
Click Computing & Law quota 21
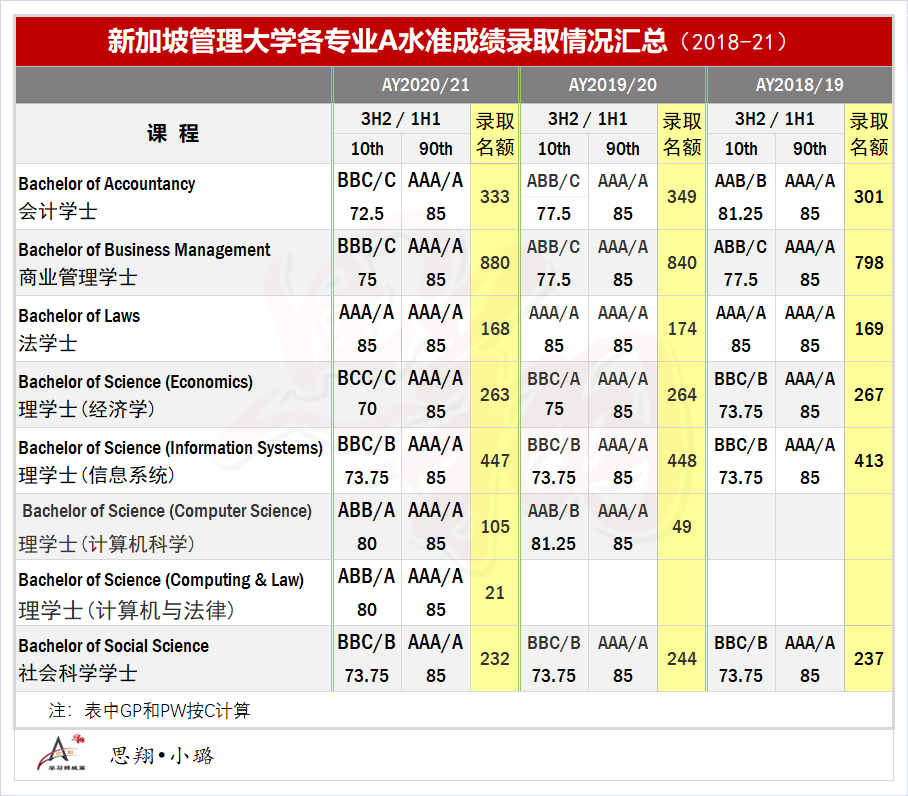(x=495, y=593)
